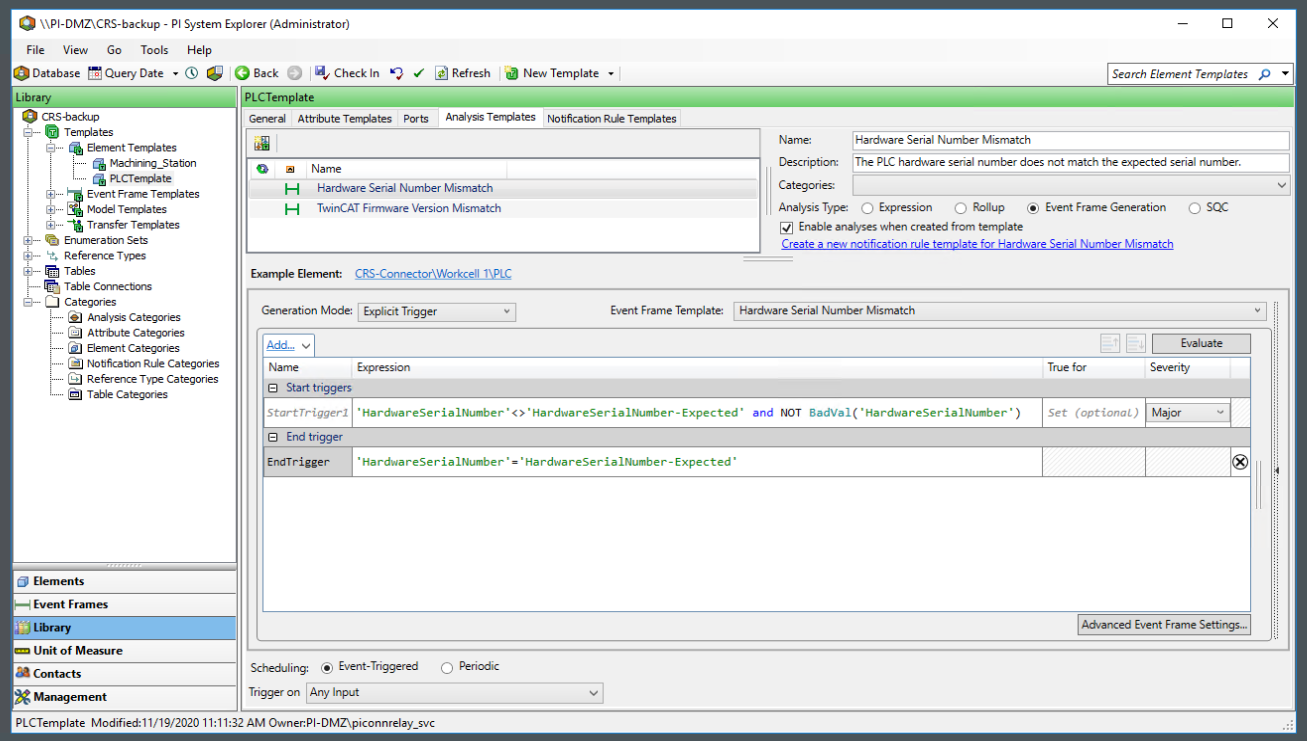Click the Elements navigation icon
This screenshot has height=741, width=1307.
tap(23, 581)
